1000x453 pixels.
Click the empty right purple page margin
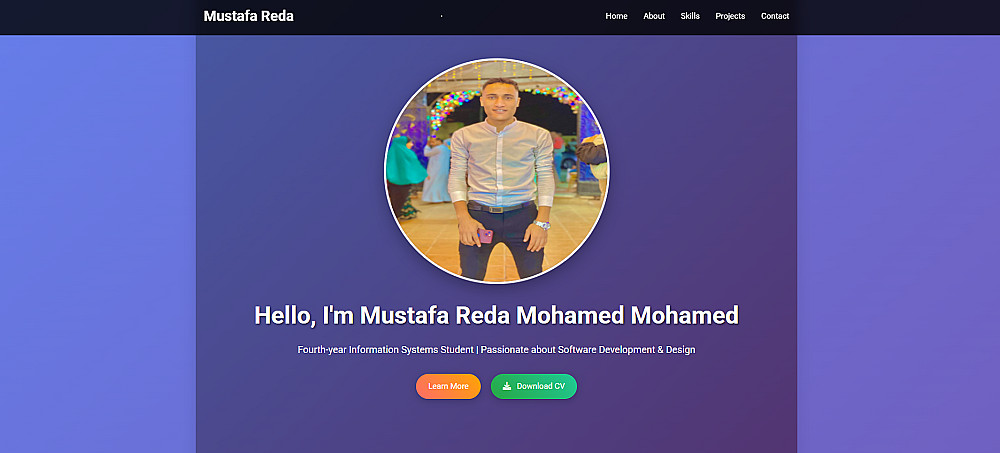[x=898, y=242]
